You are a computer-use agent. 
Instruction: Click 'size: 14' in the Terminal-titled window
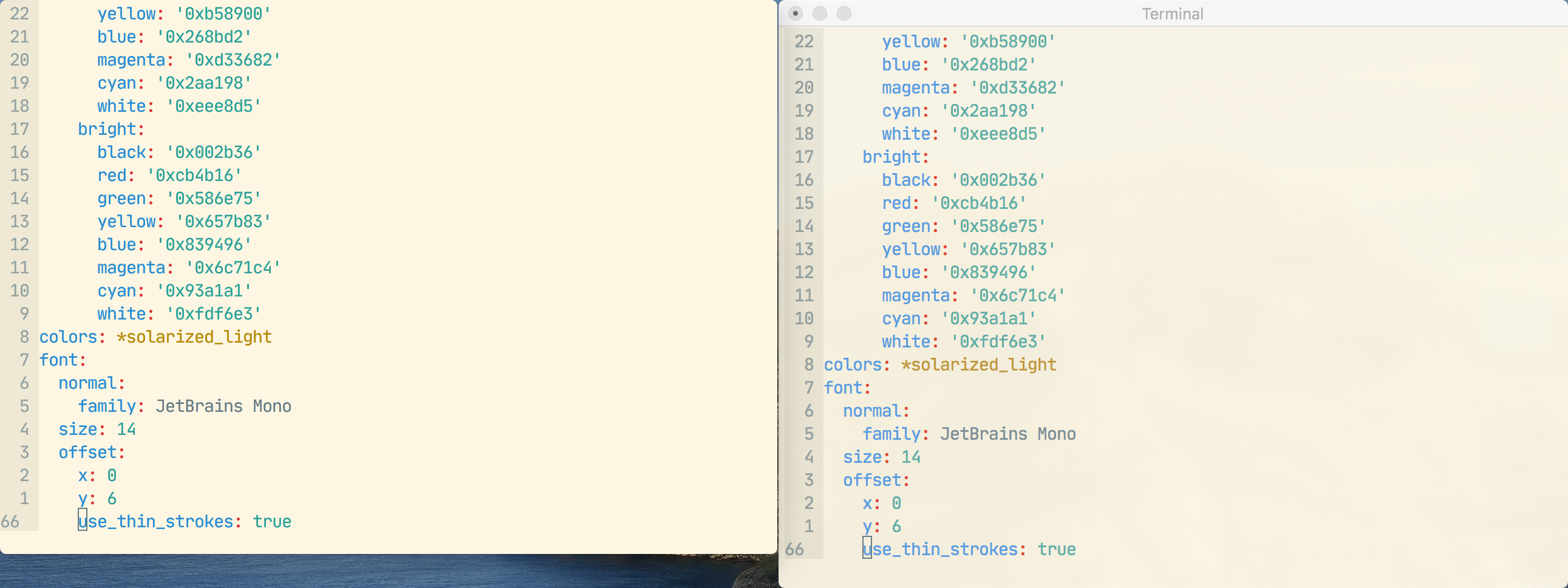tap(881, 457)
